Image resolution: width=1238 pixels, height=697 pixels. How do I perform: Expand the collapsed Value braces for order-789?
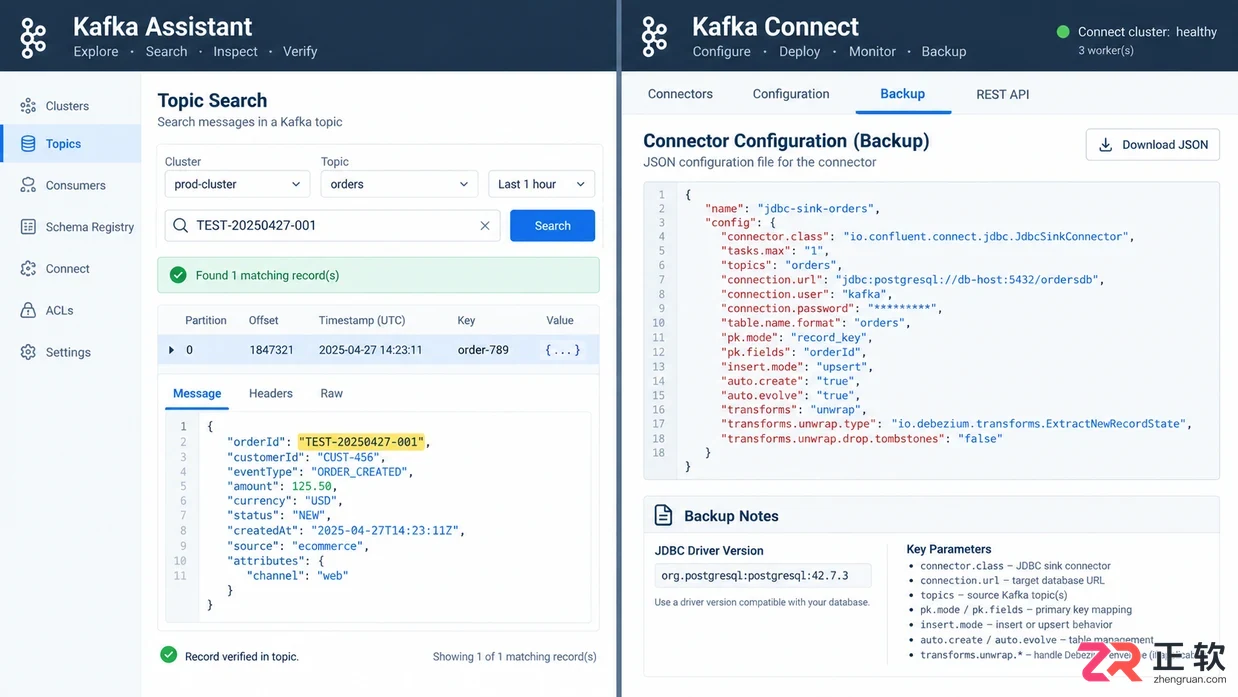click(562, 350)
